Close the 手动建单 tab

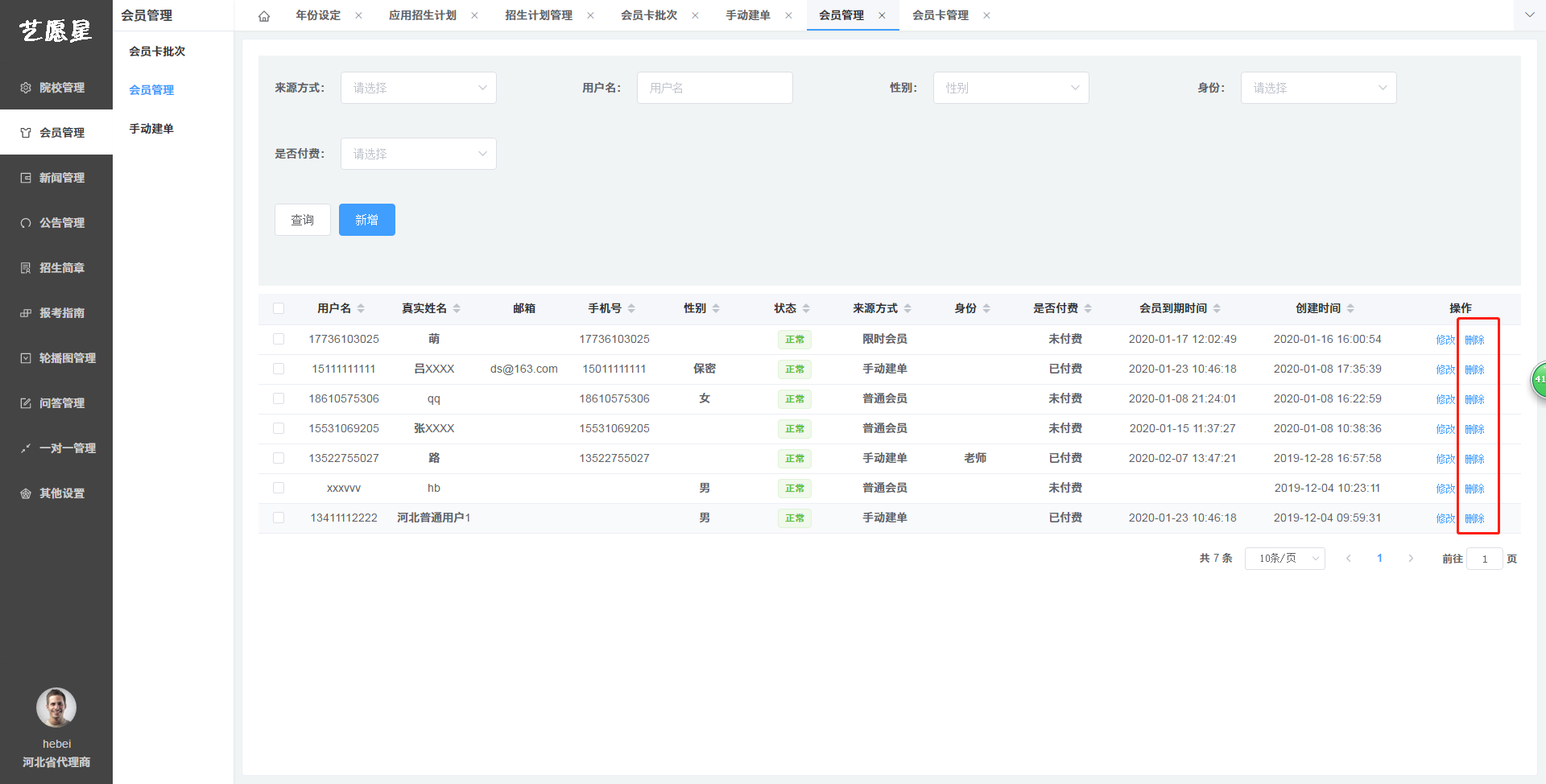click(x=788, y=15)
